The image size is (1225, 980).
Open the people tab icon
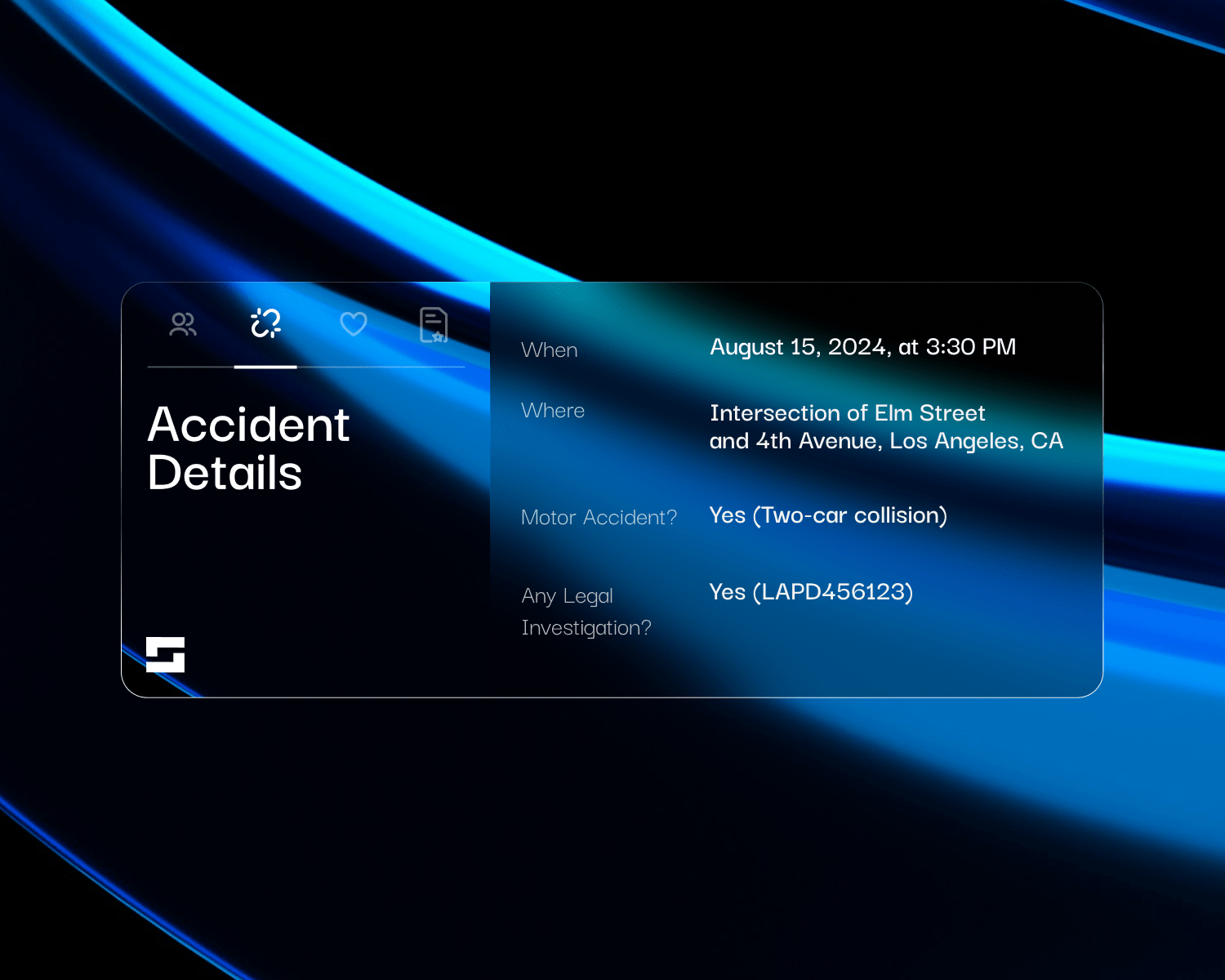(x=183, y=324)
